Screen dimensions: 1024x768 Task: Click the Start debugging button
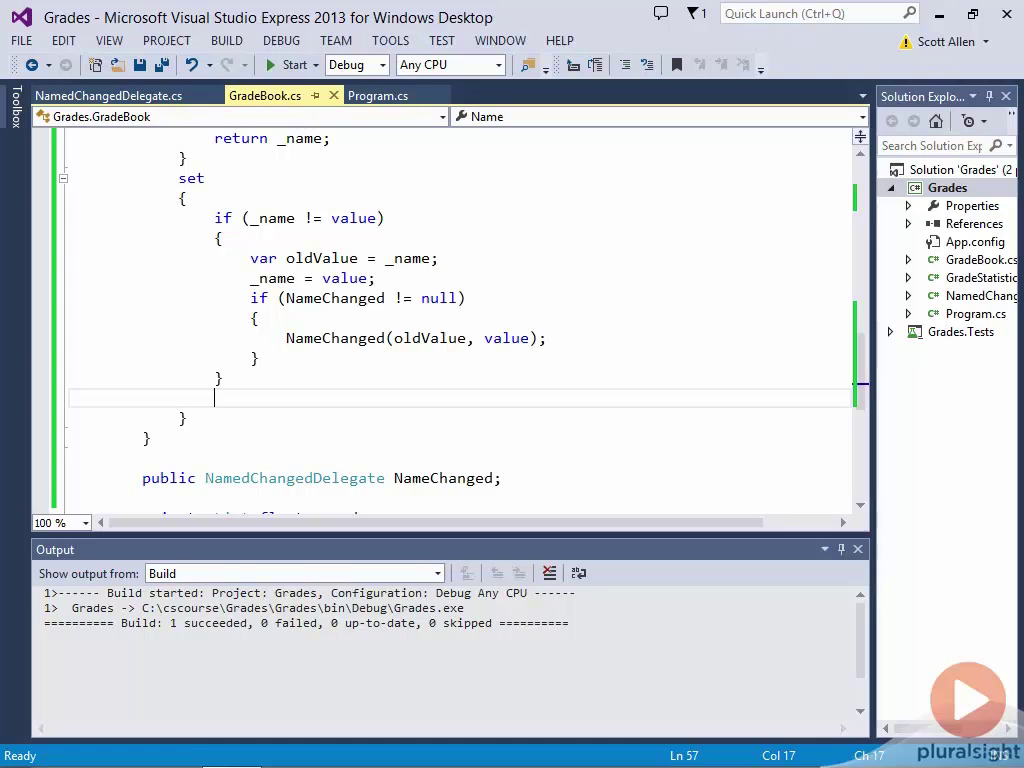pos(286,65)
